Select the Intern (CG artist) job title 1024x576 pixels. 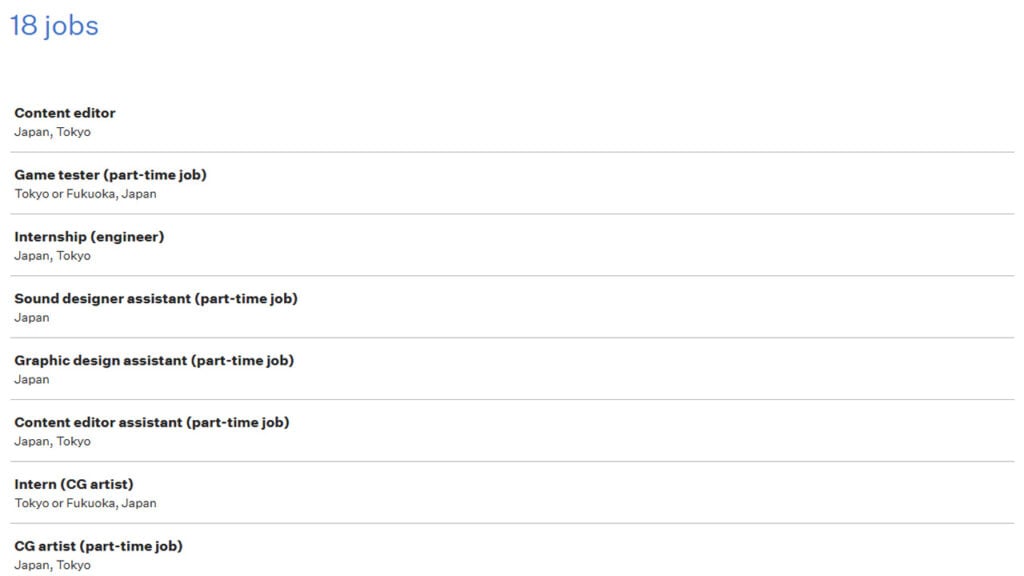(x=74, y=485)
